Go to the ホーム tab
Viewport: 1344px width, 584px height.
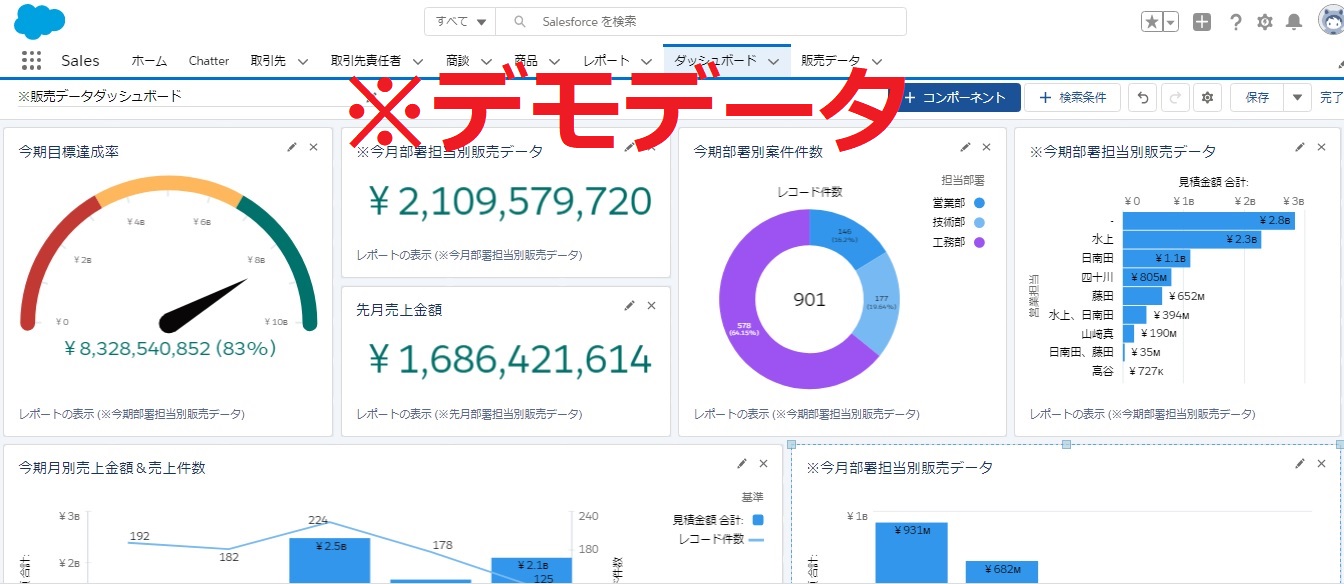pyautogui.click(x=149, y=61)
